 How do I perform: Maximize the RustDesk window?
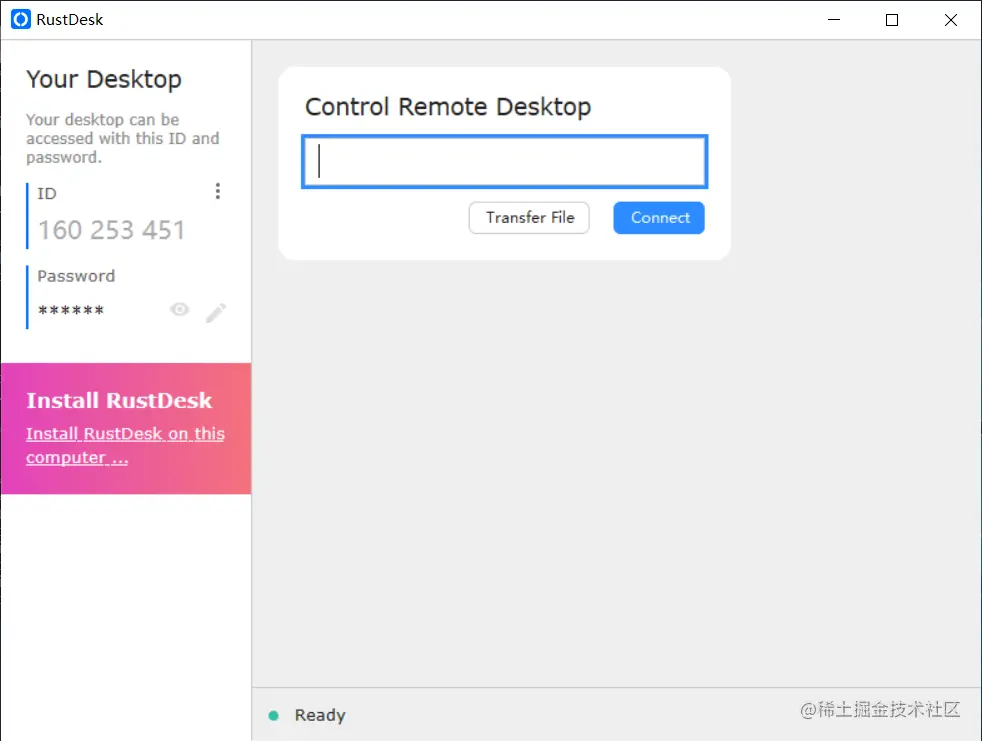(x=892, y=19)
